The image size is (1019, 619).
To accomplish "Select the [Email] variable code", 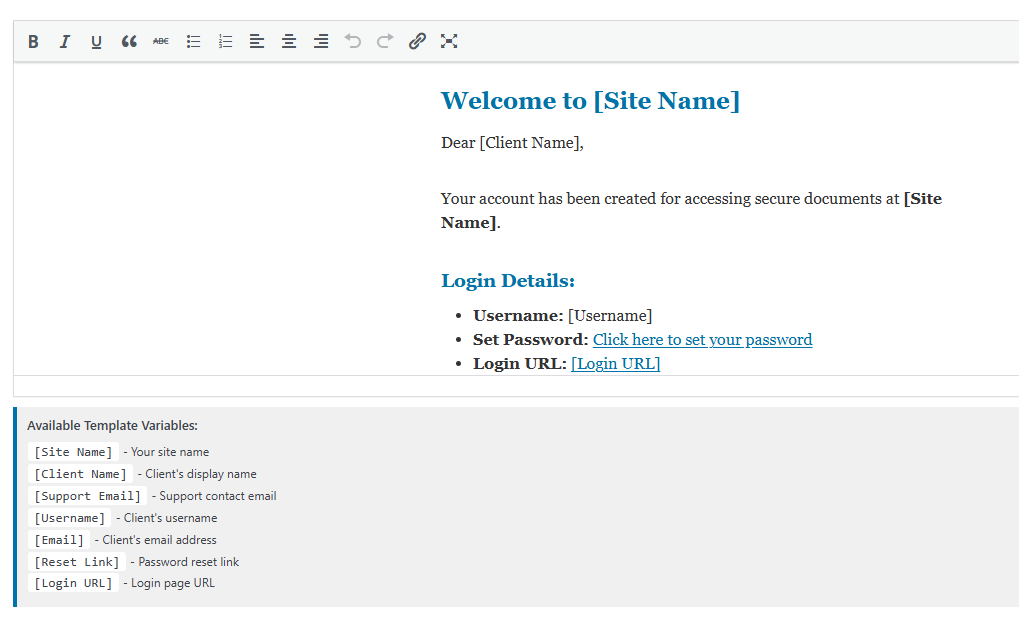I will tap(59, 540).
